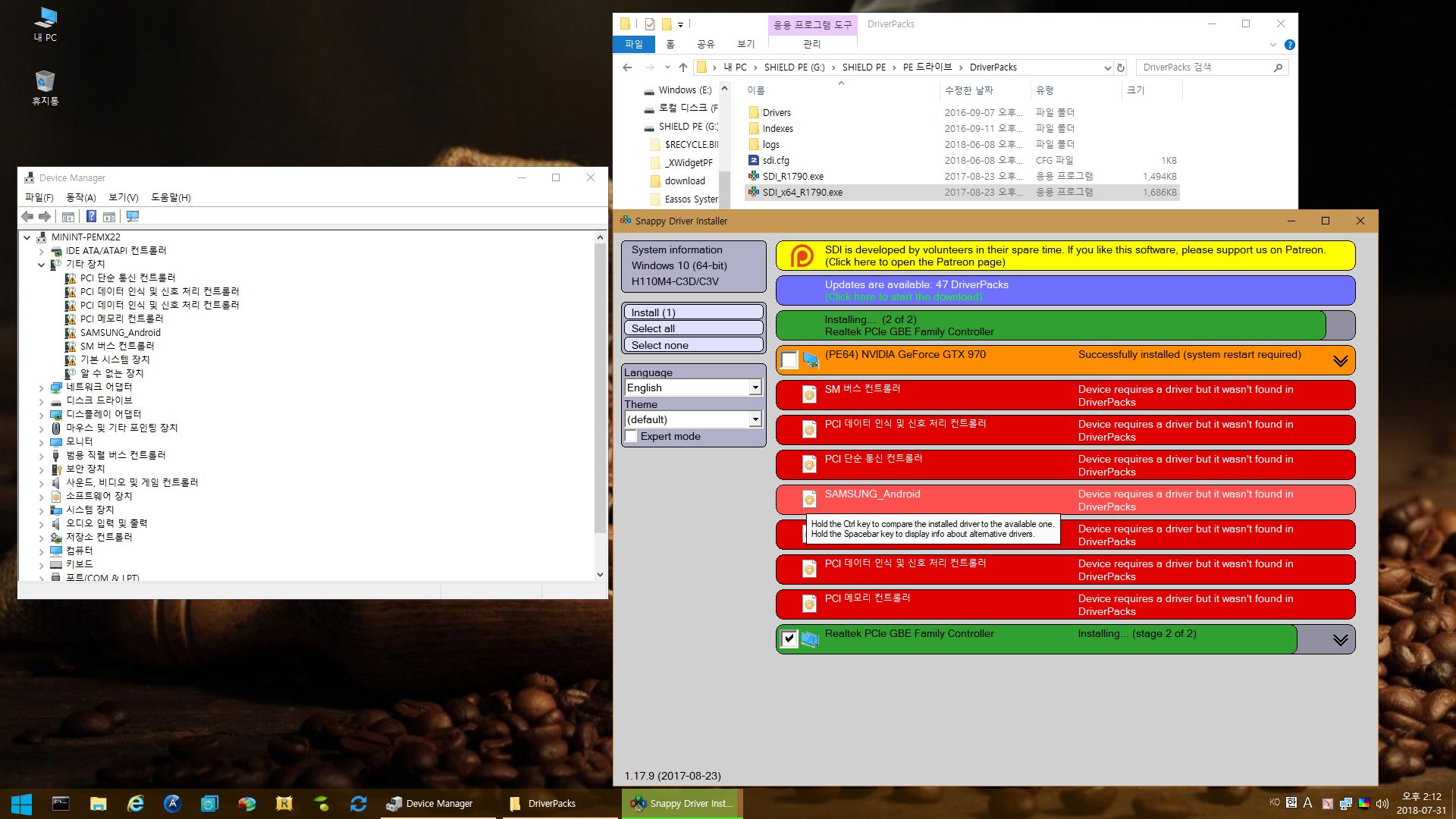Image resolution: width=1456 pixels, height=819 pixels.
Task: Open the blue help icon in Device Manager toolbar
Action: click(x=91, y=217)
